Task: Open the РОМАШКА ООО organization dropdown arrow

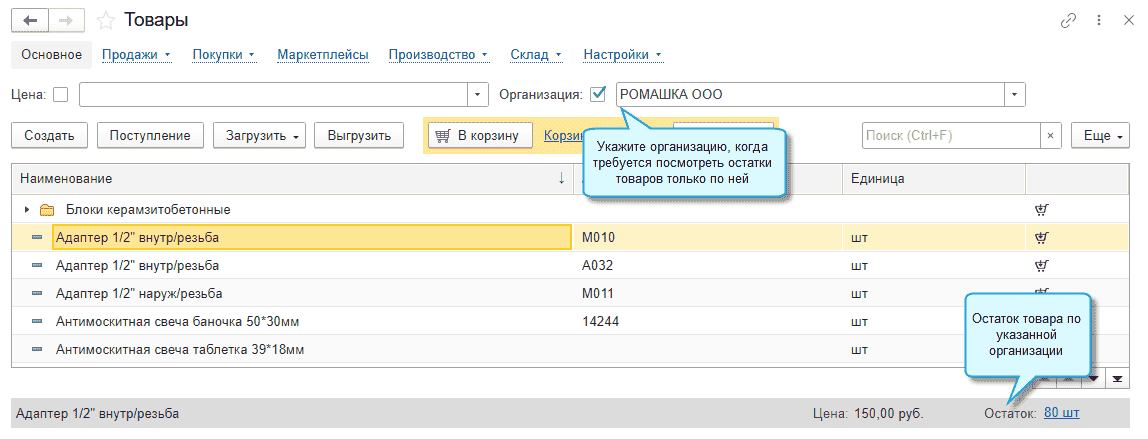Action: (x=1015, y=95)
